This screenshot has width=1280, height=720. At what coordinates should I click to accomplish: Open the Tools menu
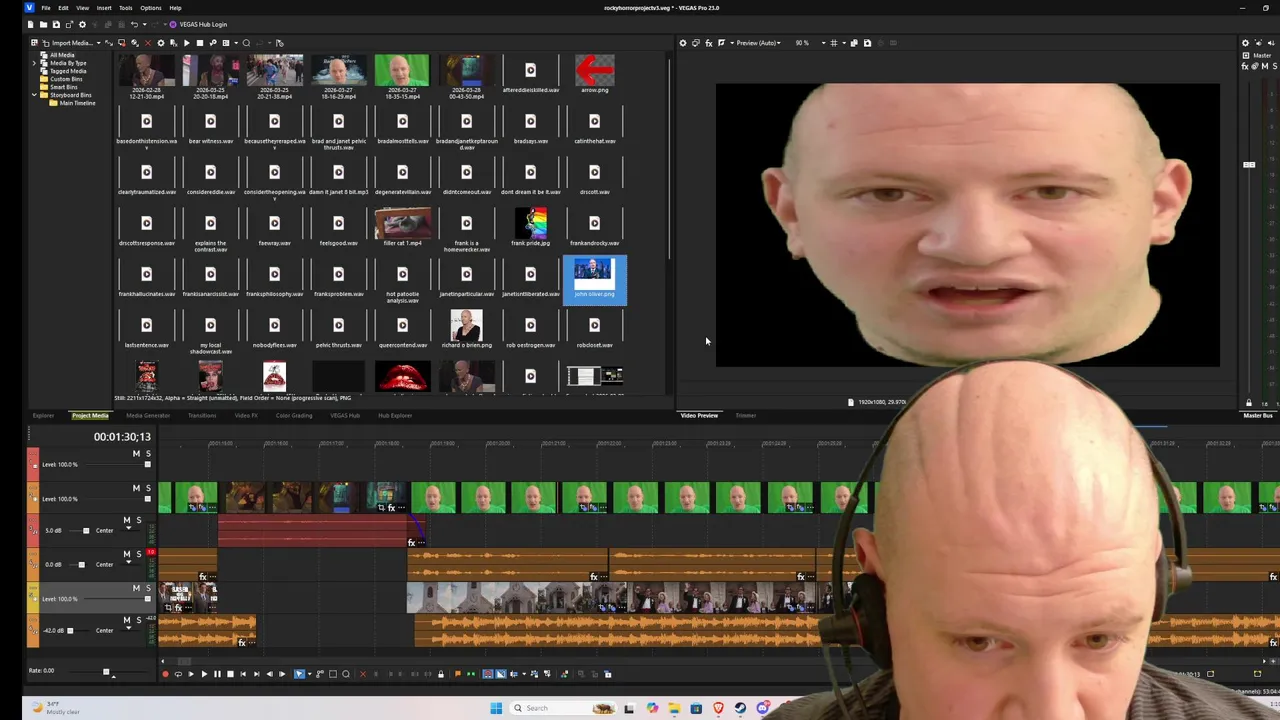pyautogui.click(x=126, y=8)
